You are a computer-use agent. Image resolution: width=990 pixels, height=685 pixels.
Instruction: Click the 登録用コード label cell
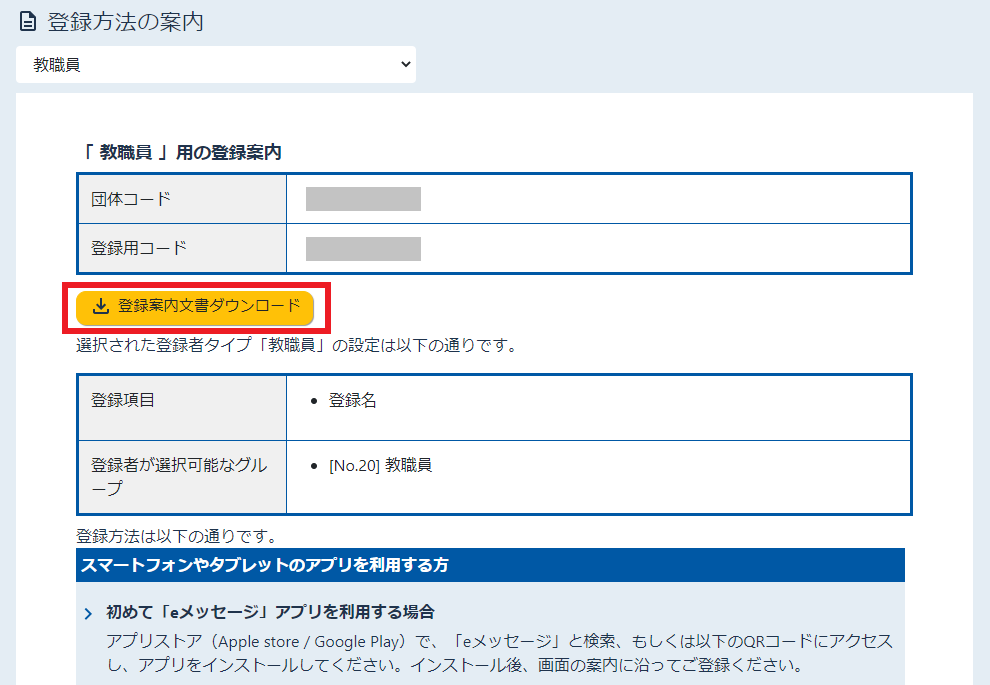[x=182, y=249]
